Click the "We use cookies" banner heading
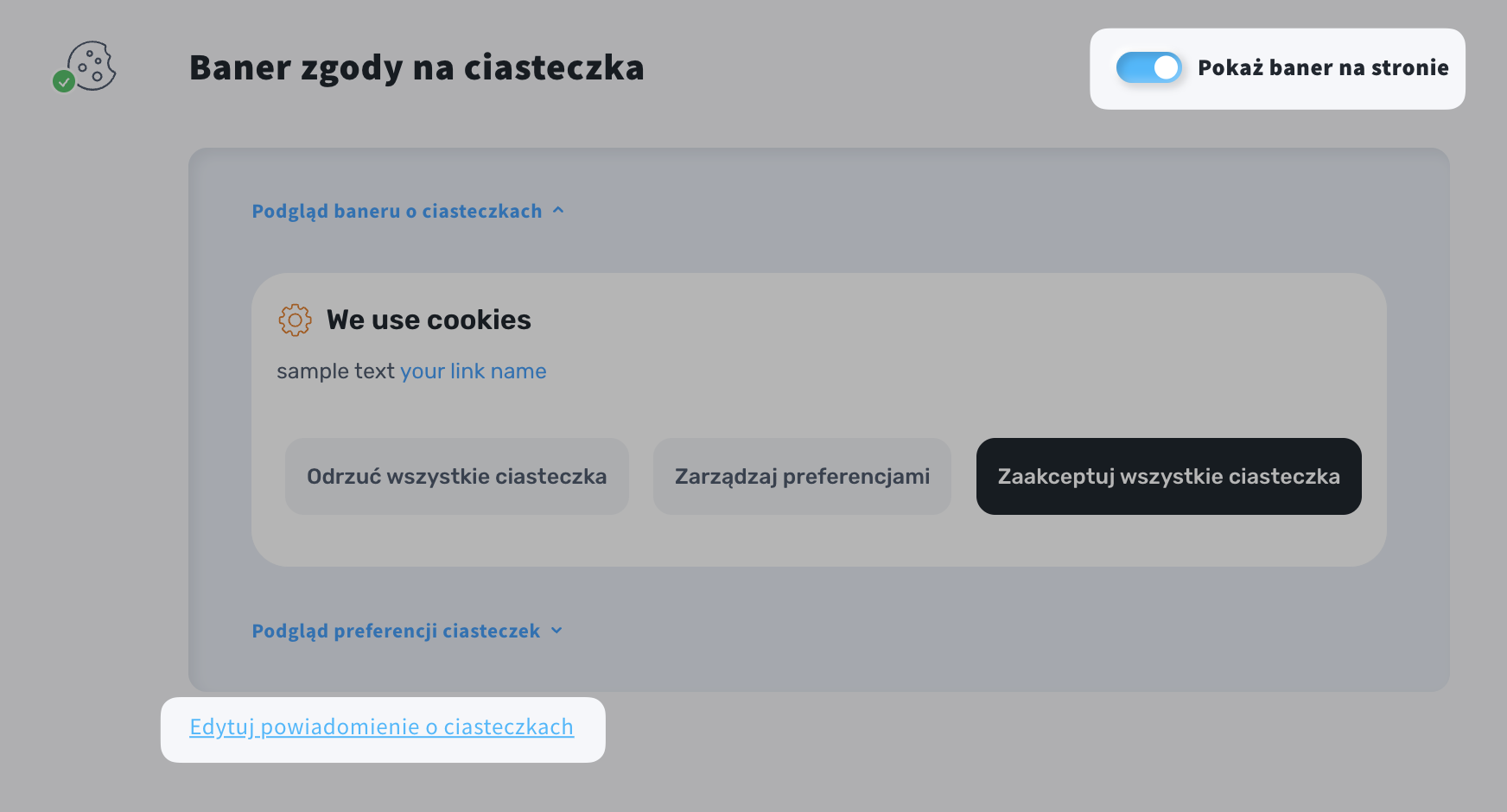The width and height of the screenshot is (1507, 812). (x=429, y=320)
